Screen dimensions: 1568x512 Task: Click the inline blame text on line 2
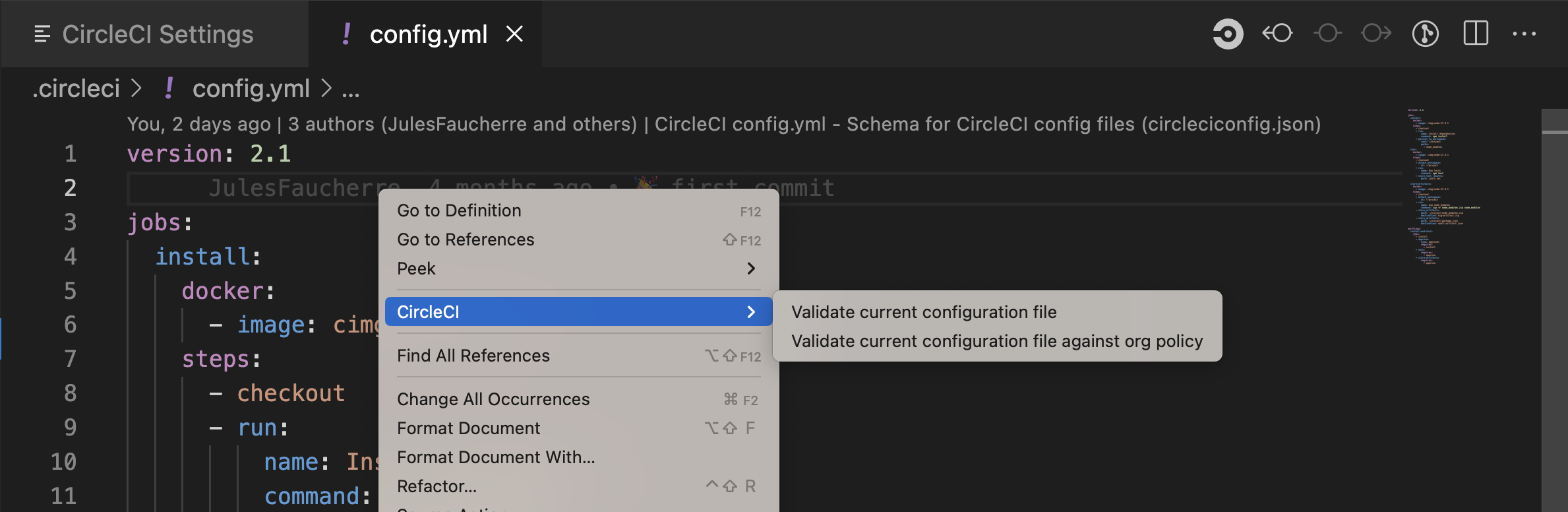522,188
